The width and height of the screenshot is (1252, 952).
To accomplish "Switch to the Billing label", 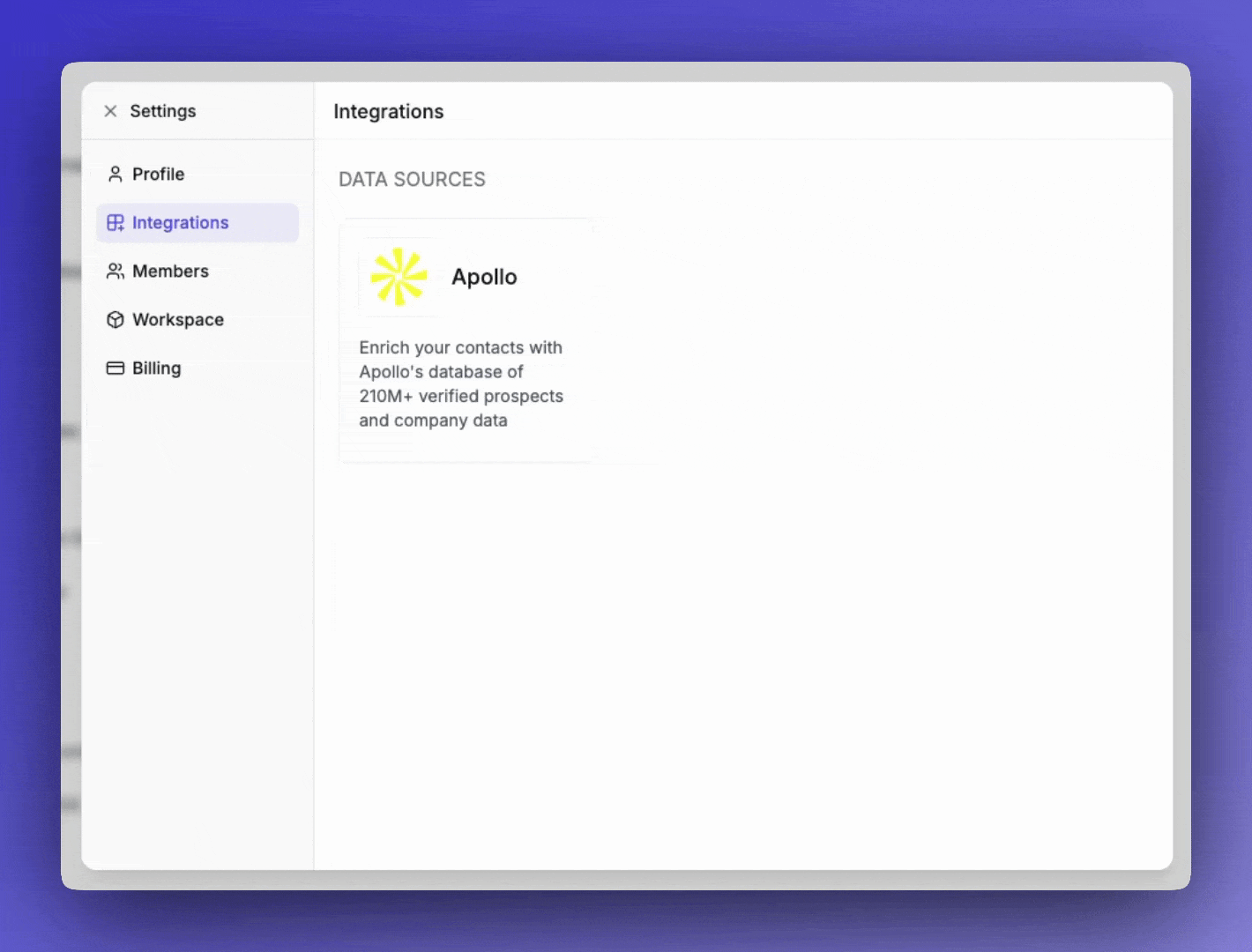I will (156, 368).
